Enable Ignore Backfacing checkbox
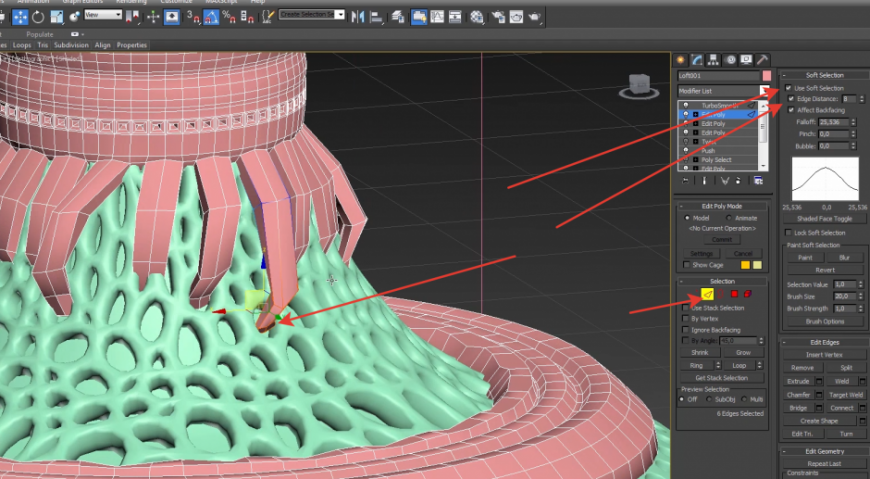Screen dimensions: 870x479 [686, 330]
